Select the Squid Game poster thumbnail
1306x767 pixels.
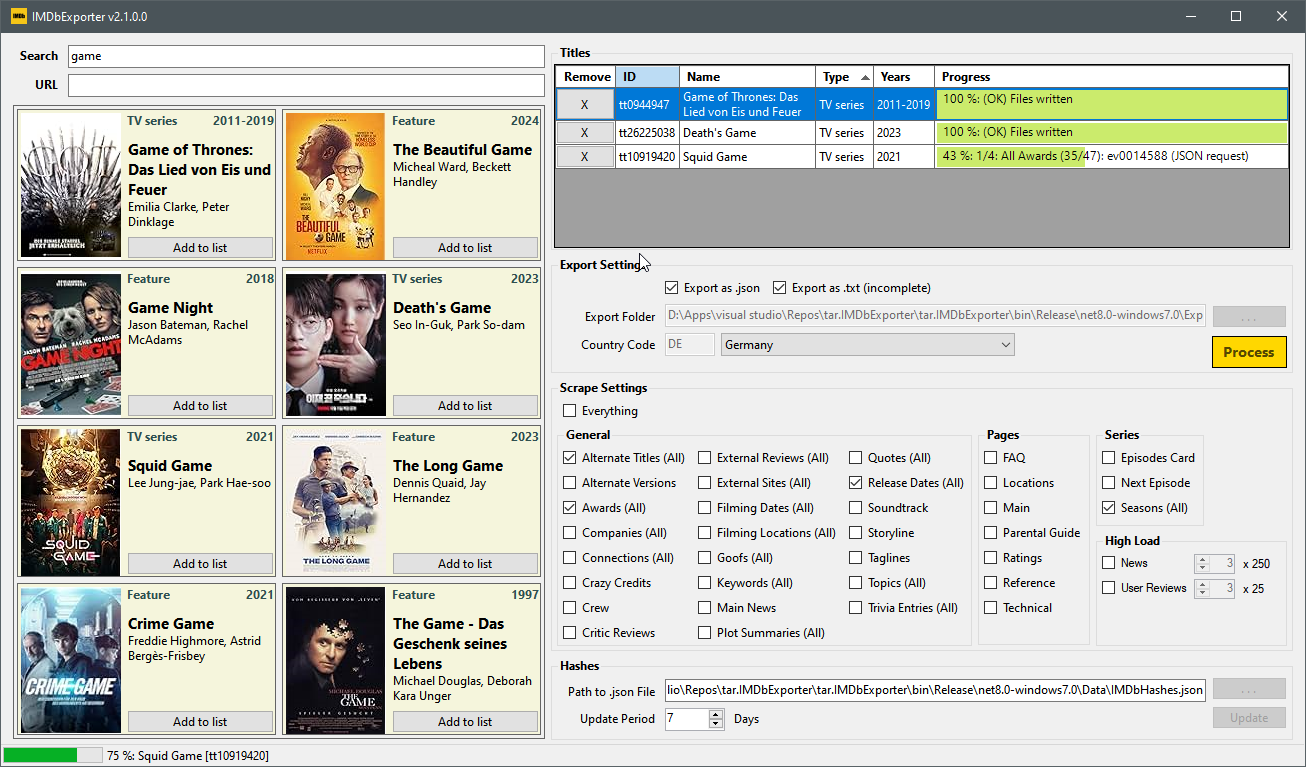pyautogui.click(x=70, y=501)
